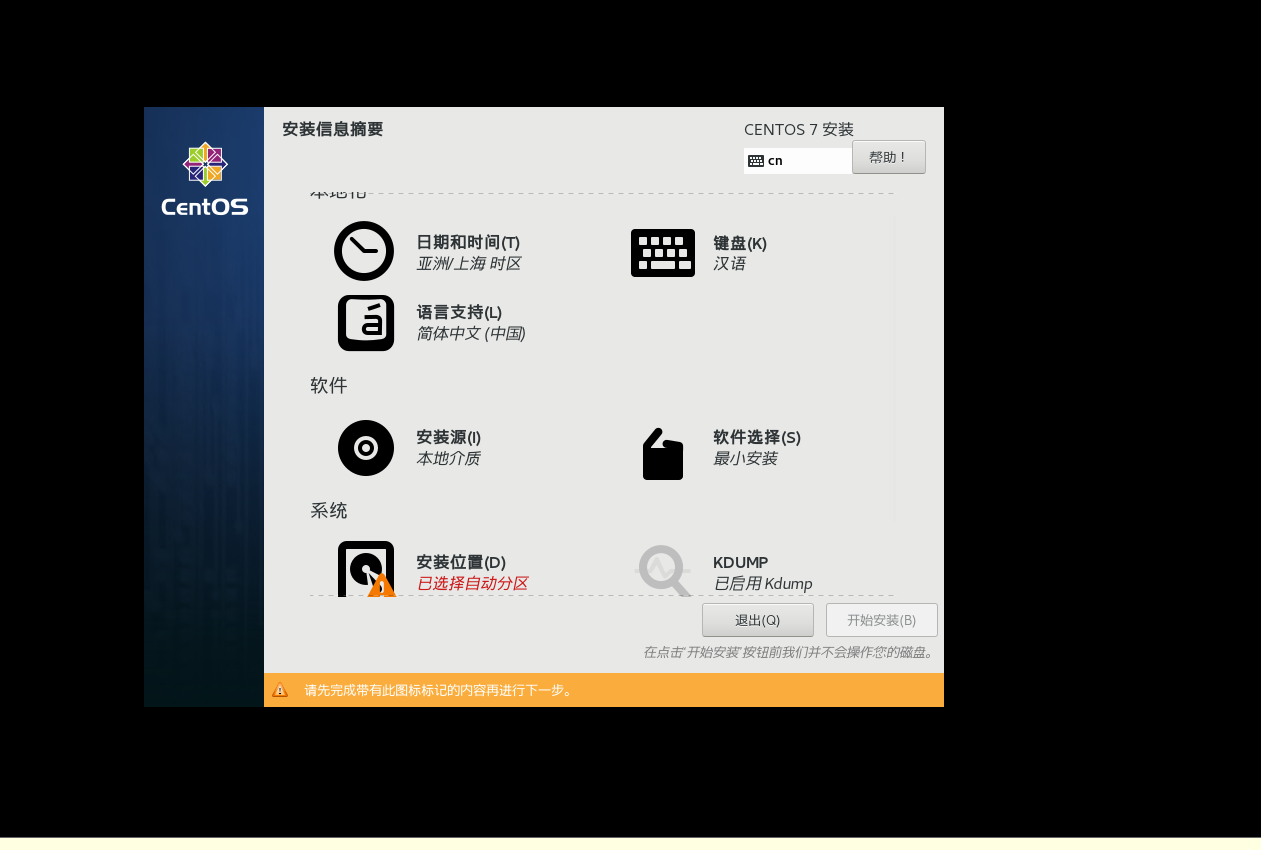Open the date and time clock icon

tap(364, 251)
